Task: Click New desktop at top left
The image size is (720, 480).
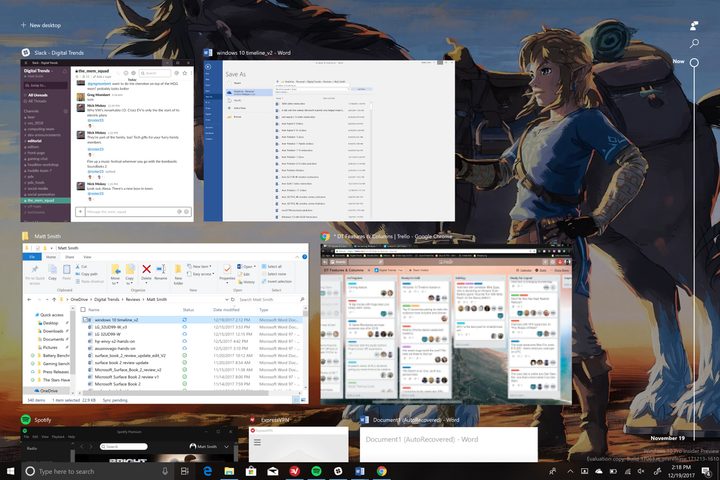Action: (41, 25)
